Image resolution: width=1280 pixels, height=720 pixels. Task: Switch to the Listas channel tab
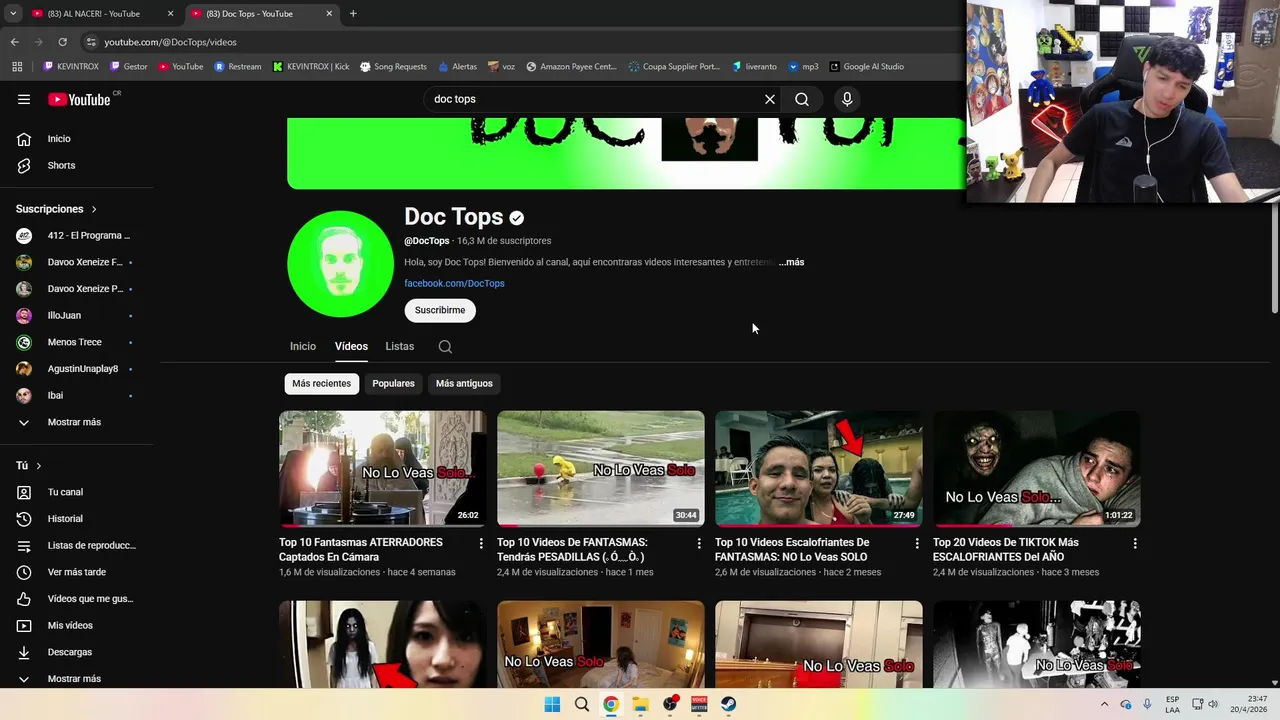pos(399,346)
